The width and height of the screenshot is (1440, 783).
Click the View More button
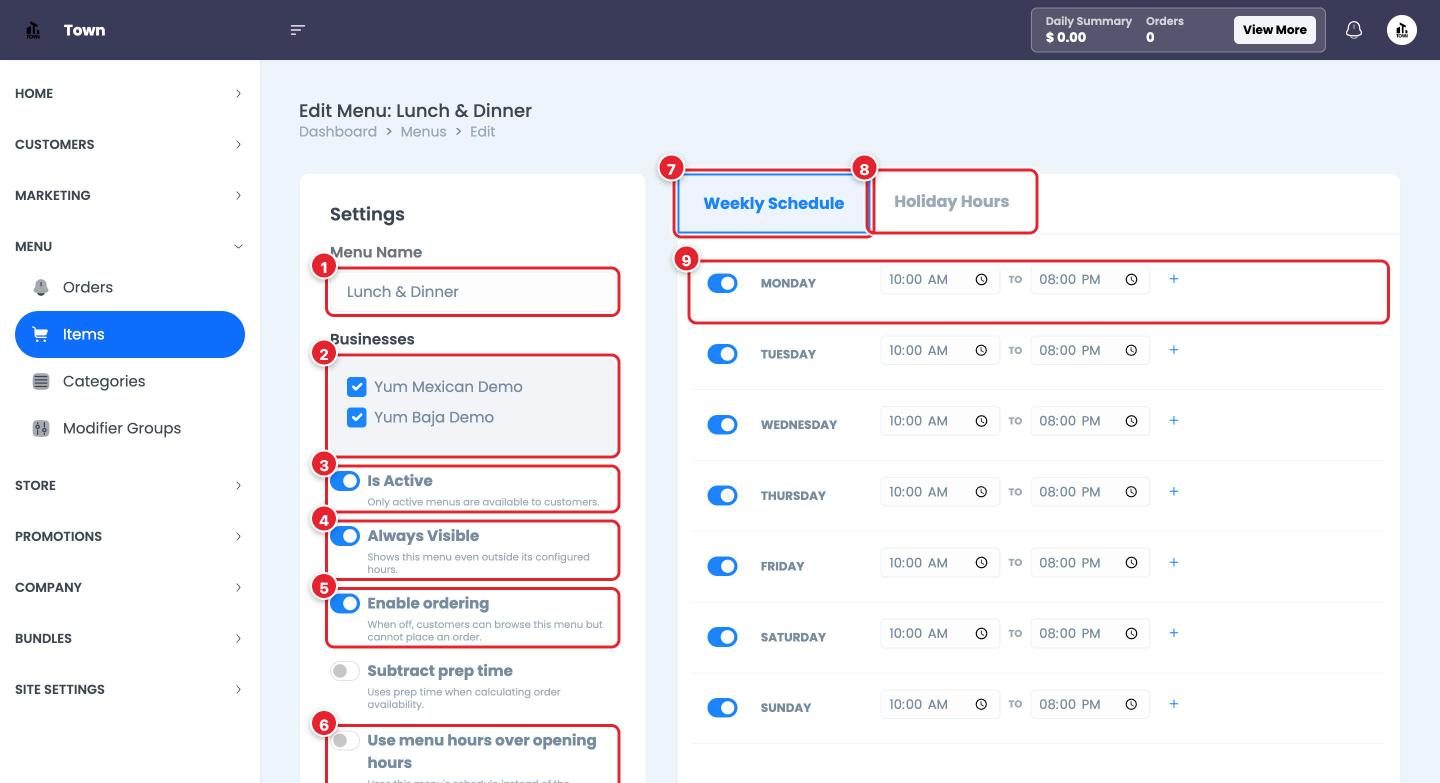(1275, 30)
